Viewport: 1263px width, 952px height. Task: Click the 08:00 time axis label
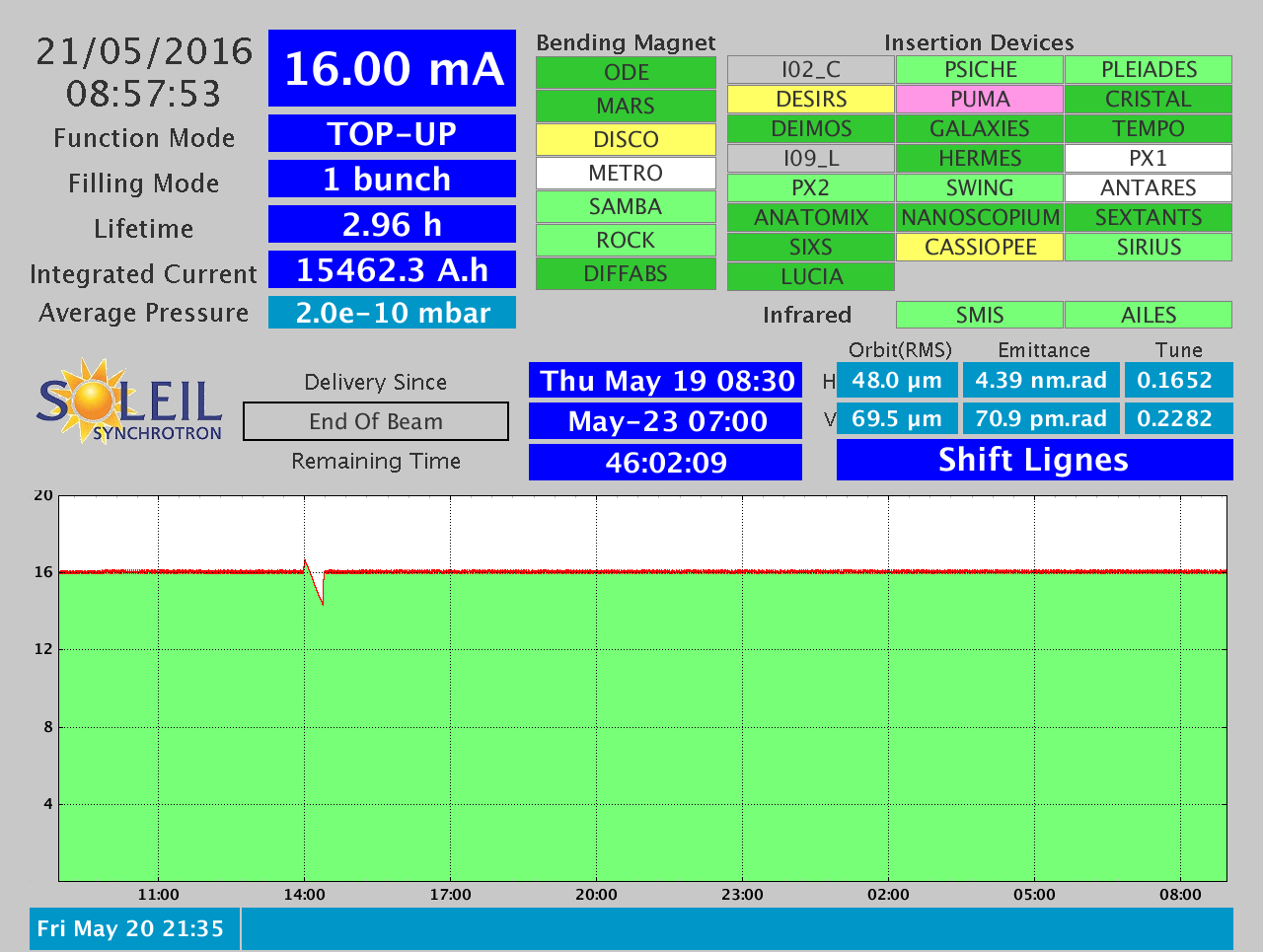point(1180,895)
